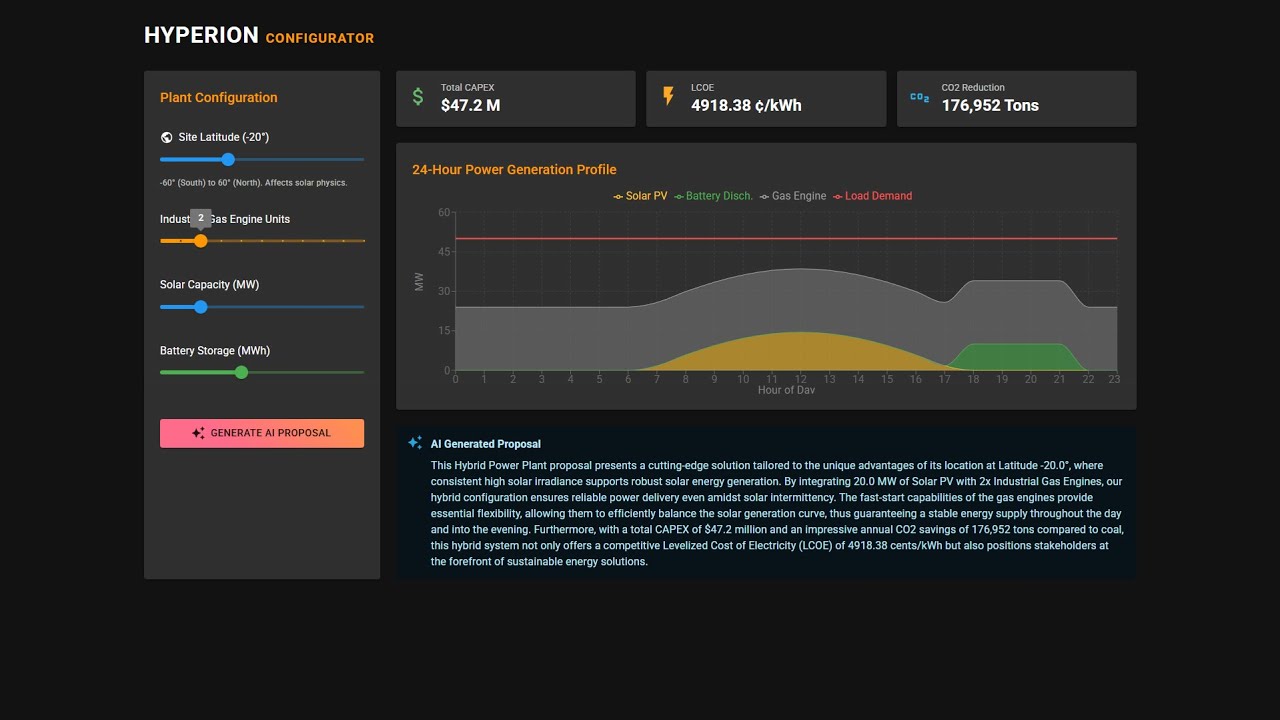Click the sparkle icon inside Generate AI Proposal button
Image resolution: width=1280 pixels, height=720 pixels.
point(199,432)
